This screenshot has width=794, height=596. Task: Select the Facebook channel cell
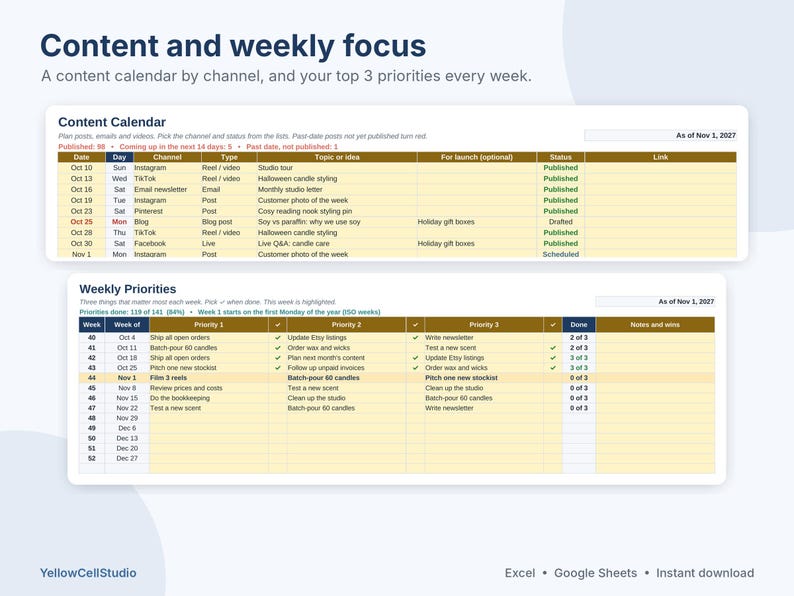tap(167, 244)
